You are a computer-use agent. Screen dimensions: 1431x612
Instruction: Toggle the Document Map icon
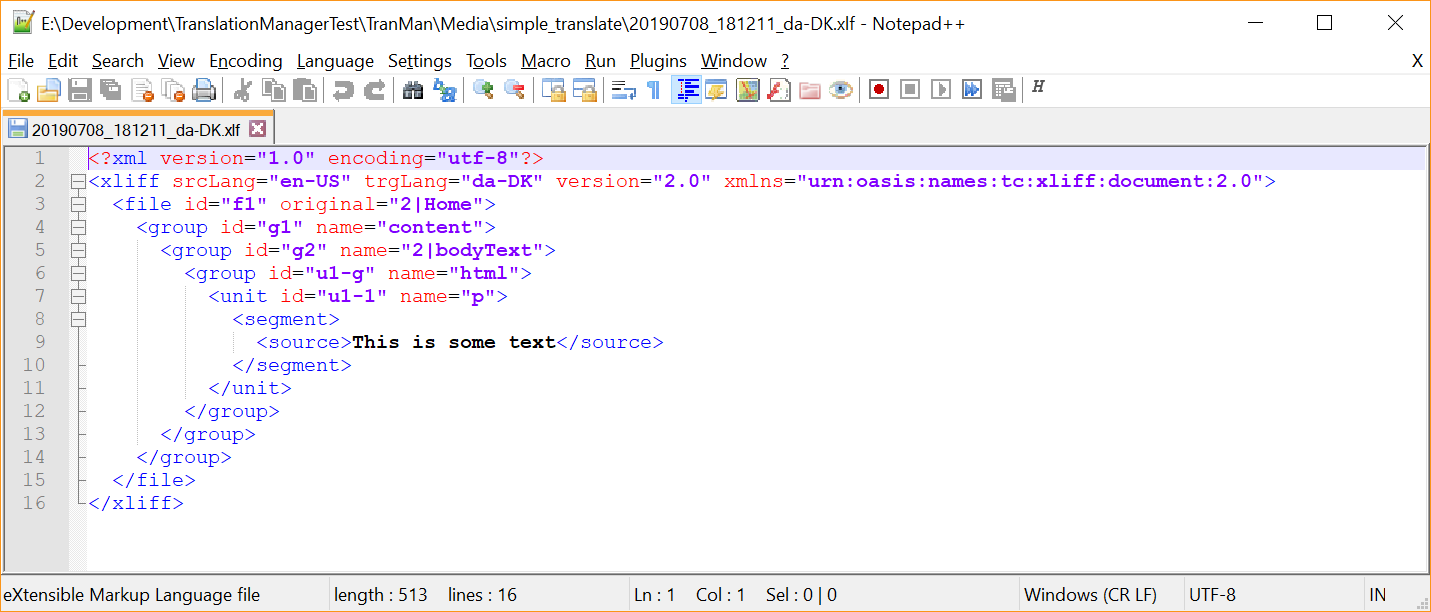[x=748, y=90]
